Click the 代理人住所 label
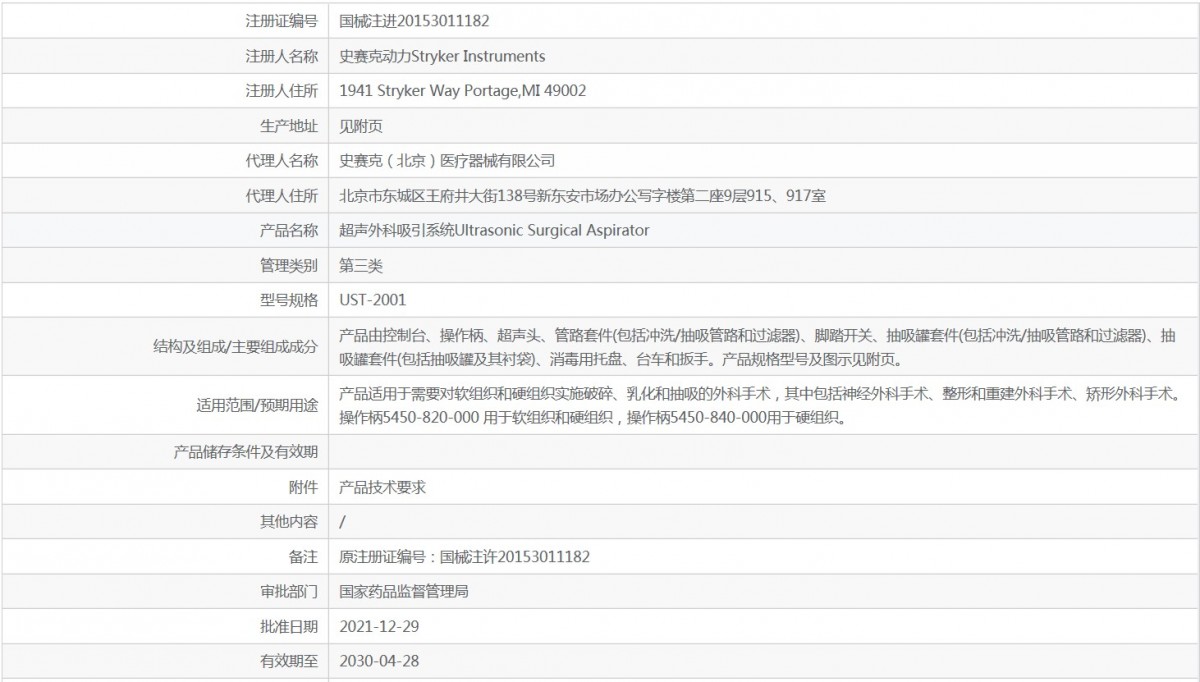Image resolution: width=1200 pixels, height=682 pixels. coord(282,196)
